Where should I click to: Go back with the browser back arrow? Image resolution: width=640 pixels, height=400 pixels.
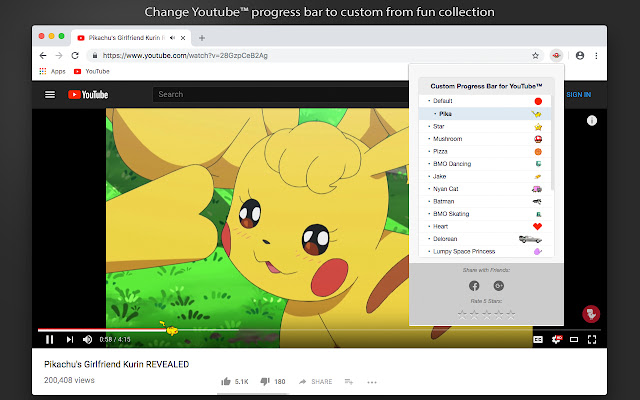(43, 56)
